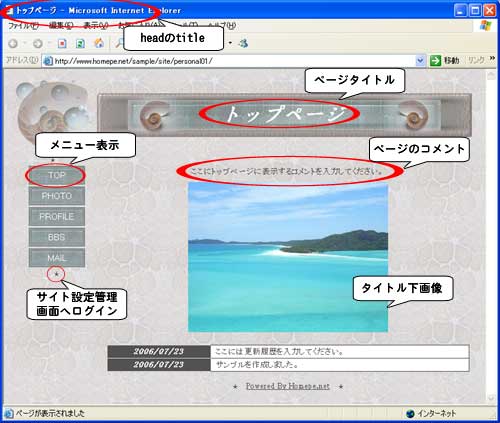Go to the Home page icon in toolbar
Screen dimensions: 500x423
[99, 43]
